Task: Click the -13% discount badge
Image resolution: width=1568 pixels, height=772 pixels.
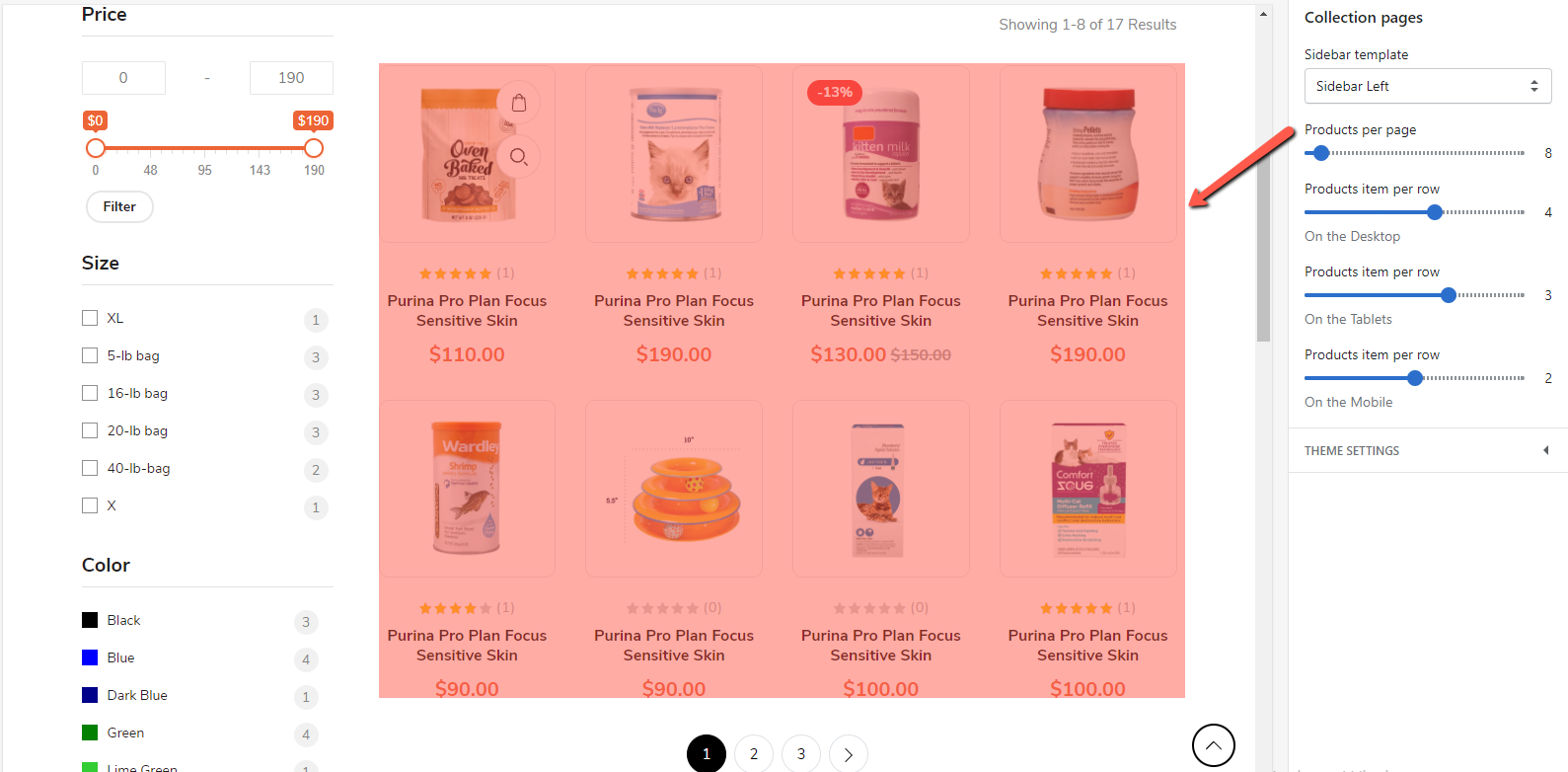Action: tap(835, 93)
